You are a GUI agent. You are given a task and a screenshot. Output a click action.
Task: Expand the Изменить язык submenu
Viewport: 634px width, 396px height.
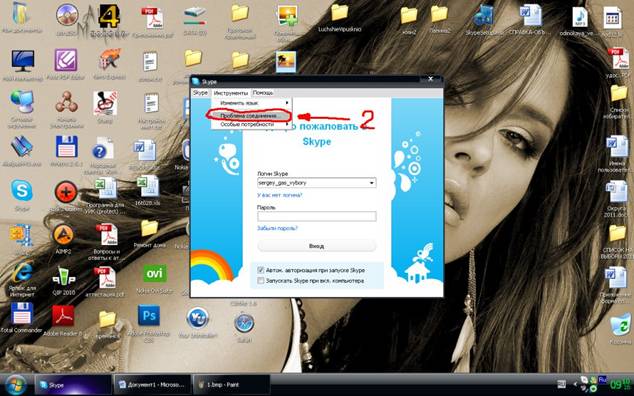[x=251, y=103]
